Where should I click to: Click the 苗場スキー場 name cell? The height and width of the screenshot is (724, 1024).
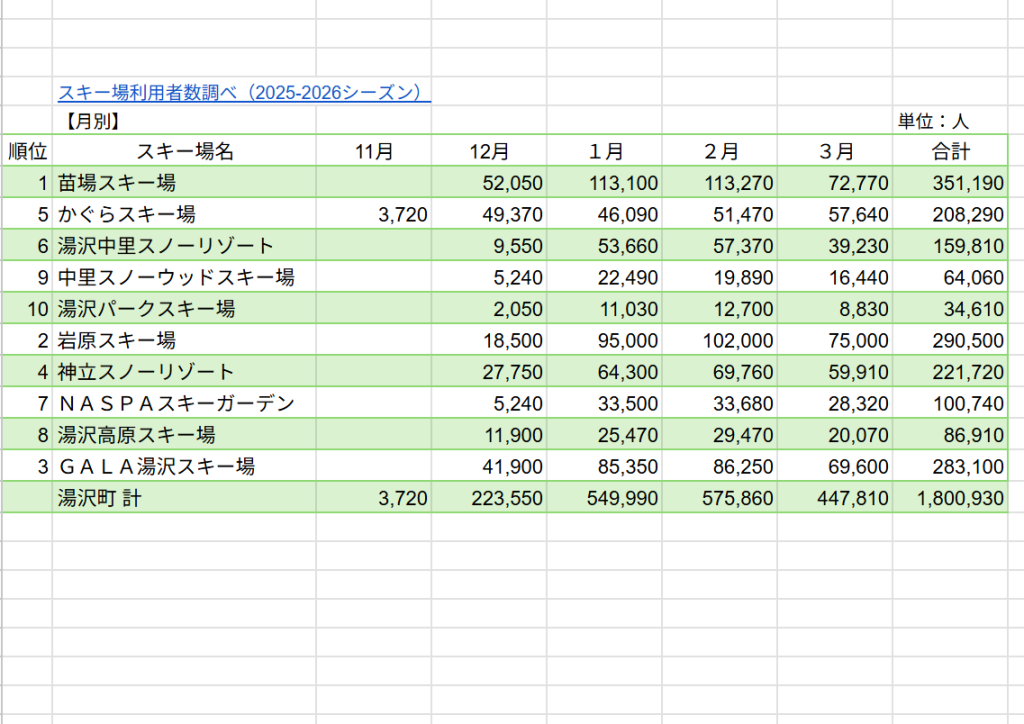[x=117, y=183]
